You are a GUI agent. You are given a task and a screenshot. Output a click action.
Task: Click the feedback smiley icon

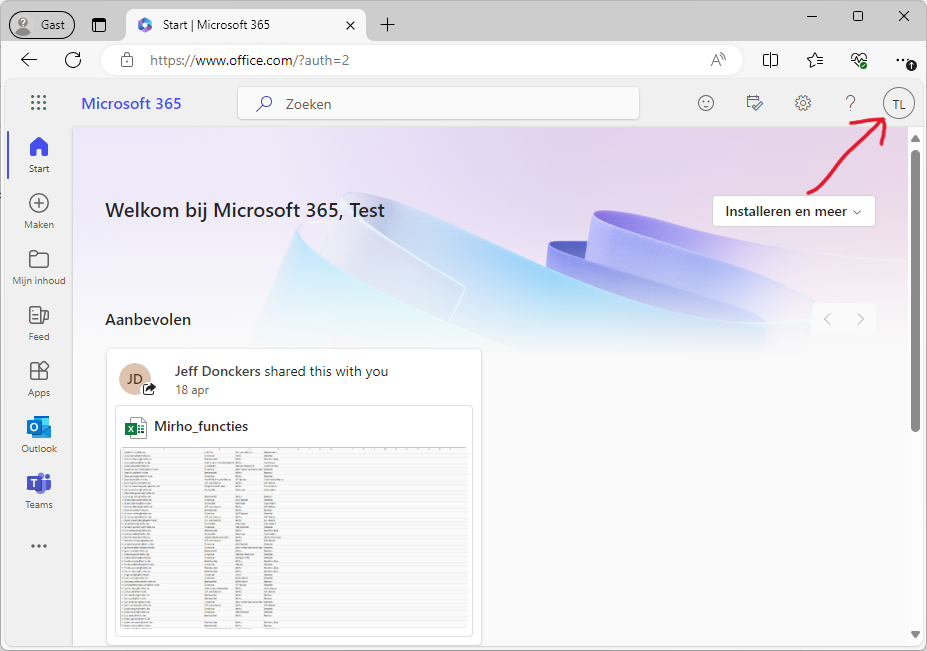click(706, 103)
